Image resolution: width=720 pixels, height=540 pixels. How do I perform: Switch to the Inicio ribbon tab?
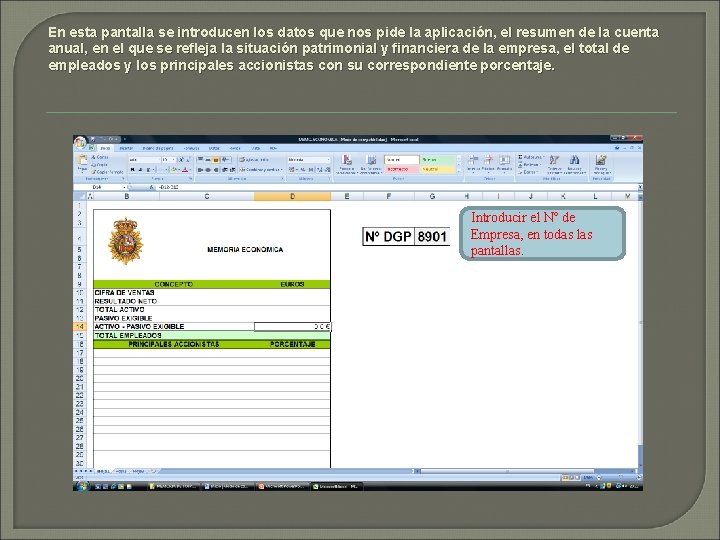tap(105, 148)
